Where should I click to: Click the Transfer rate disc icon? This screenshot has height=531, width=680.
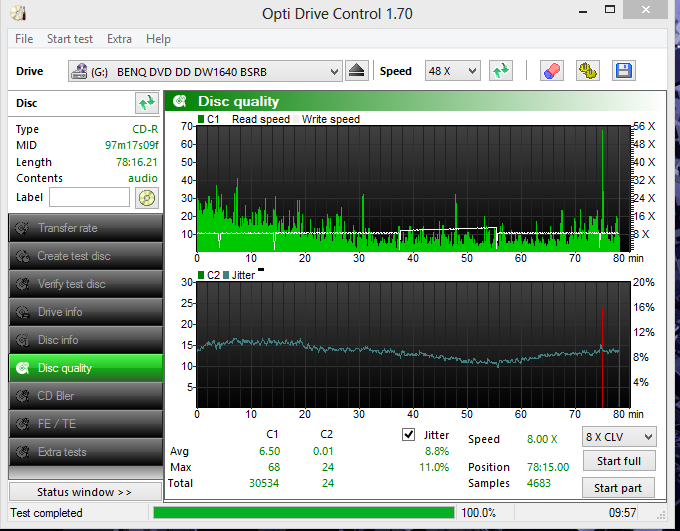click(22, 228)
